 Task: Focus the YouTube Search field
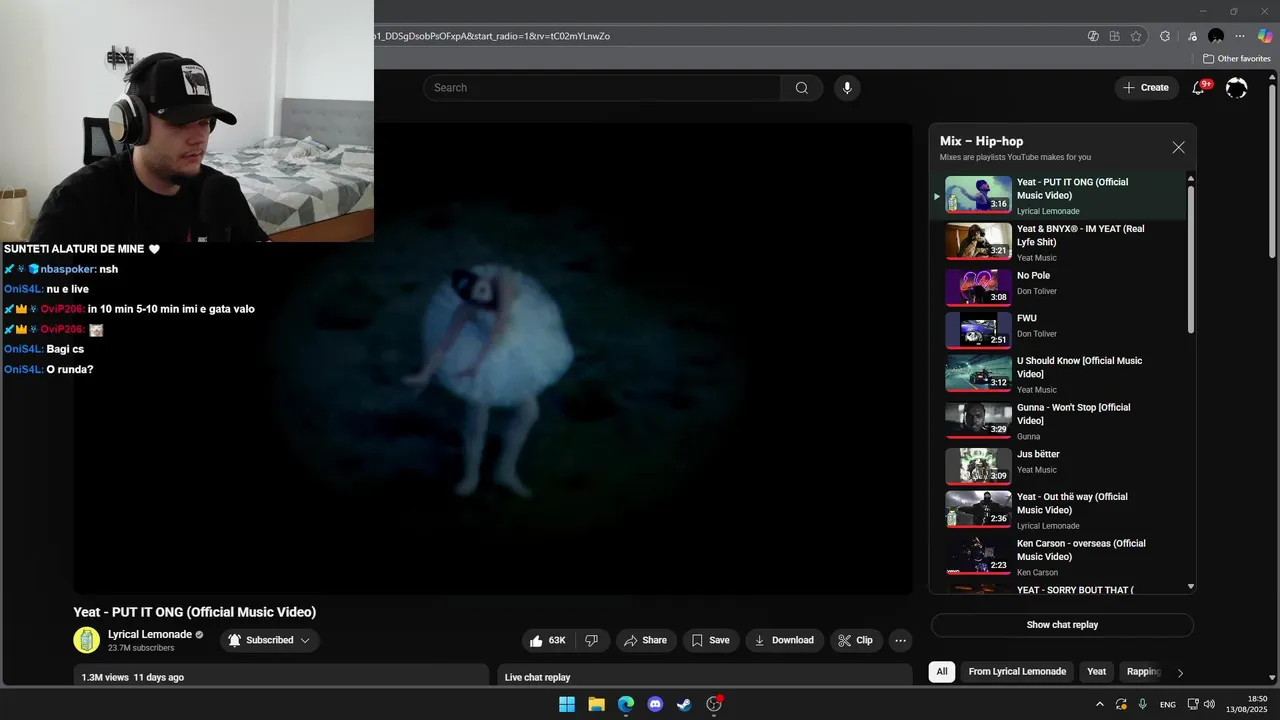coord(602,88)
